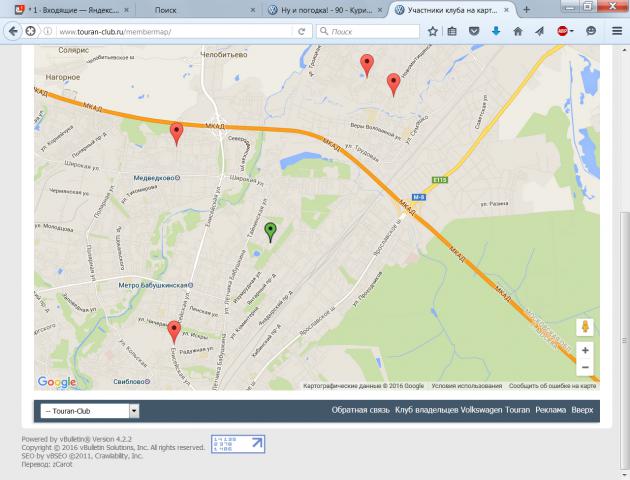Click the page vertical scrollbar thumb
Screen dimensions: 630x480
pos(624,341)
